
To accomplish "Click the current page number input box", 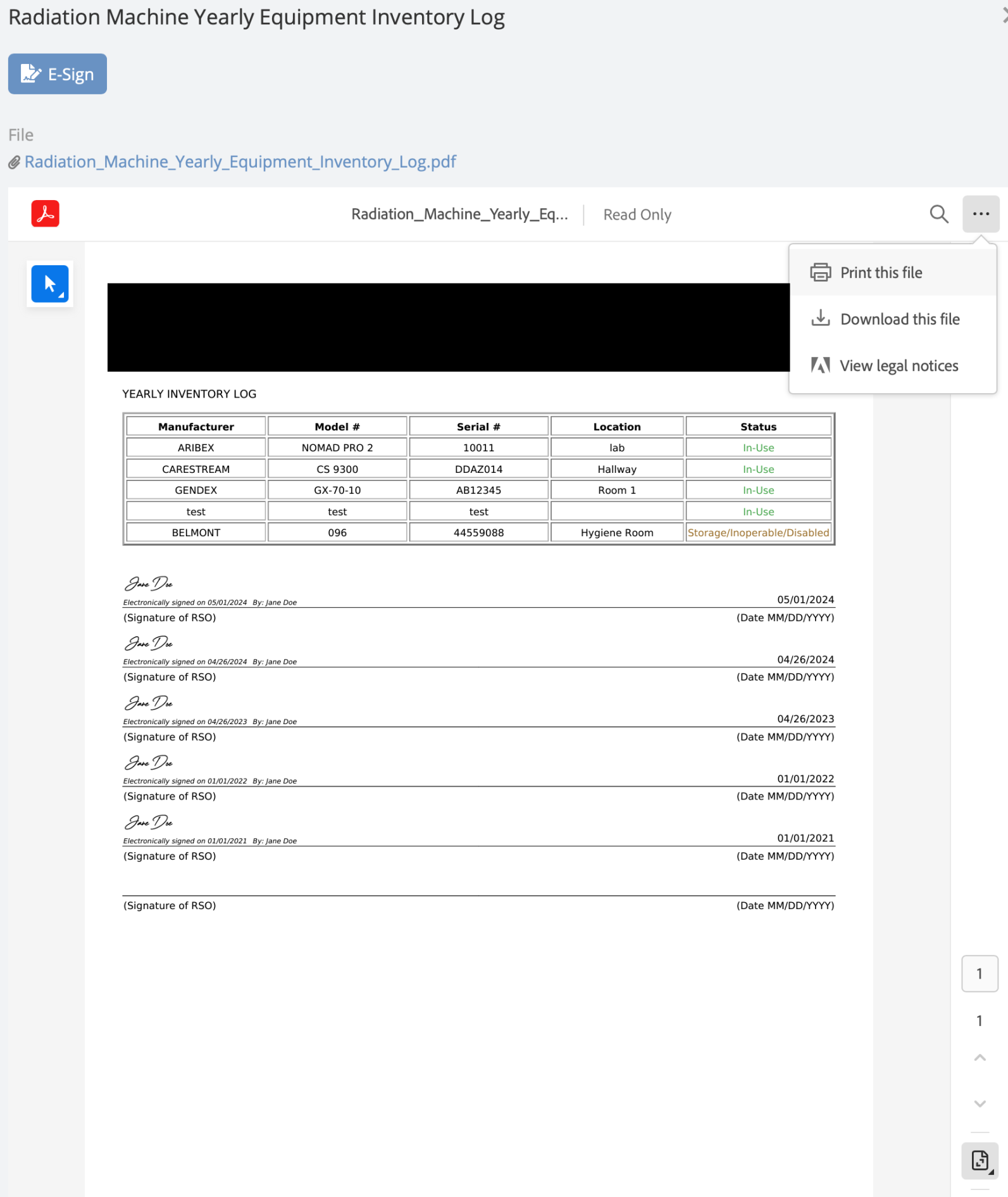I will pyautogui.click(x=979, y=974).
